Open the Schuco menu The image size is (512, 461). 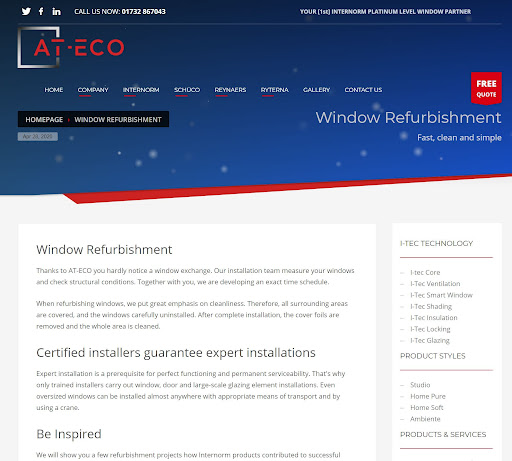[x=187, y=90]
